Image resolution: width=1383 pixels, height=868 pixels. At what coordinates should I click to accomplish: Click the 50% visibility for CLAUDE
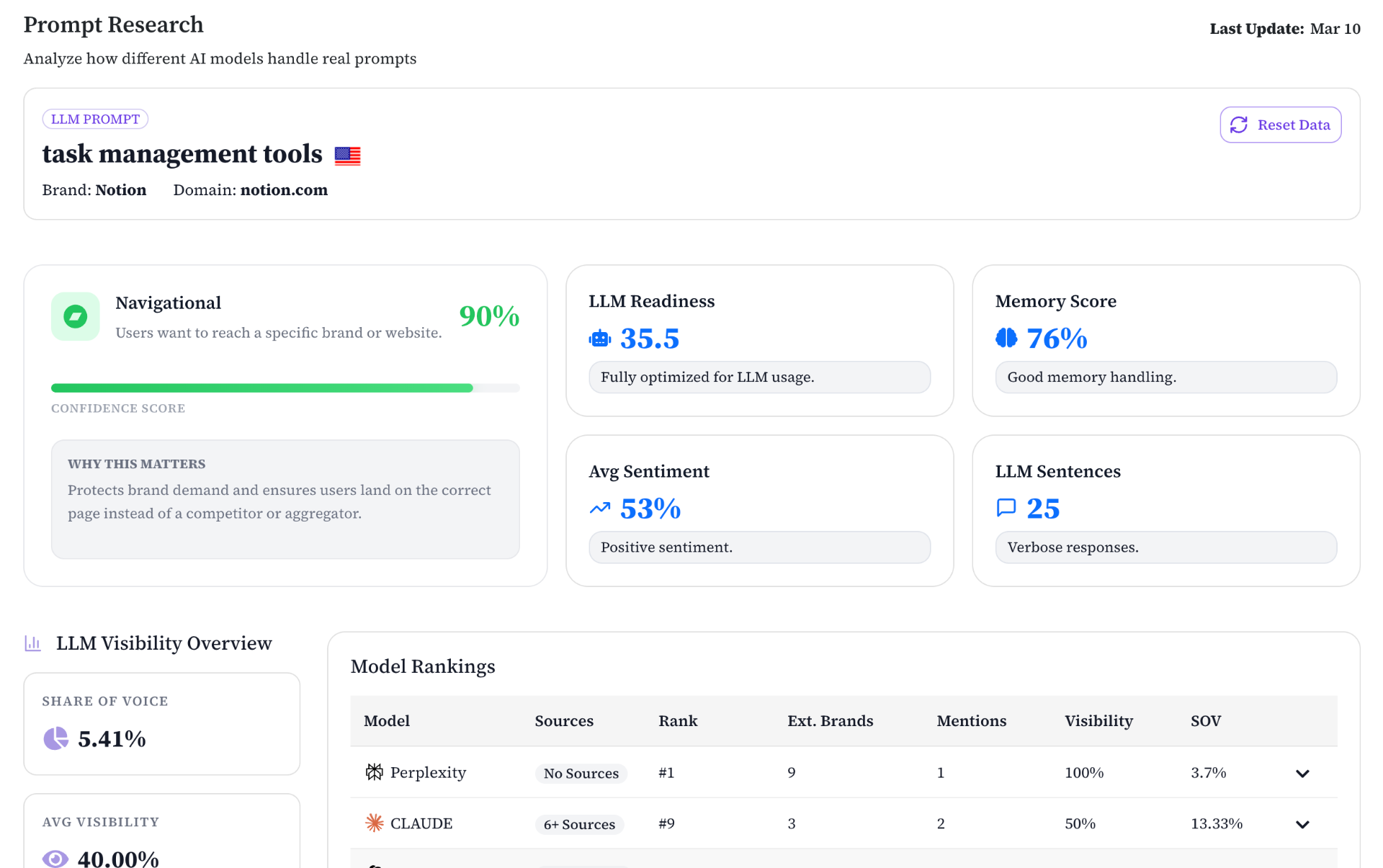click(1080, 823)
